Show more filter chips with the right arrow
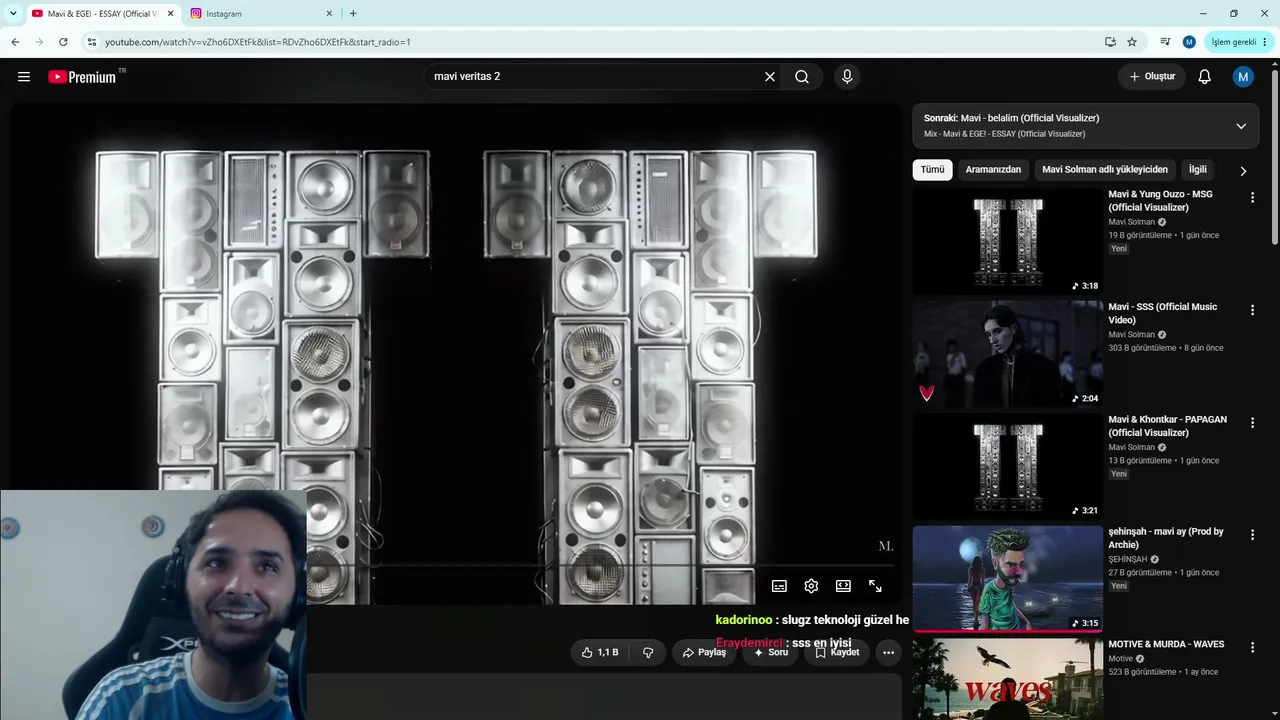The image size is (1280, 720). 1243,171
